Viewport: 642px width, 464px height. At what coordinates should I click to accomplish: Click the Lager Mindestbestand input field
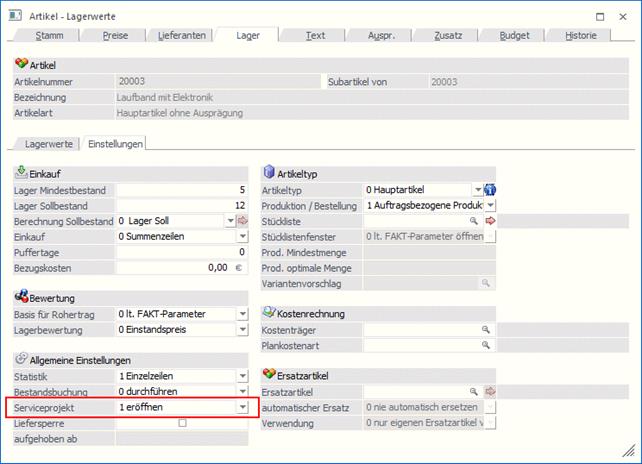click(x=182, y=189)
